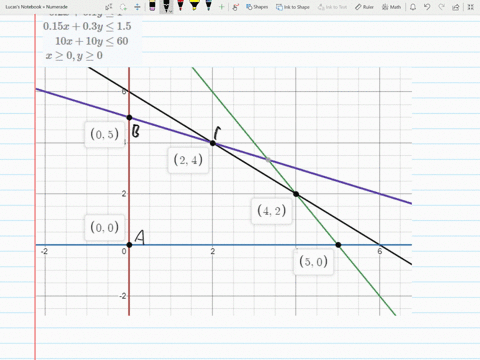
Task: Toggle draw with touch icon
Action: click(236, 7)
